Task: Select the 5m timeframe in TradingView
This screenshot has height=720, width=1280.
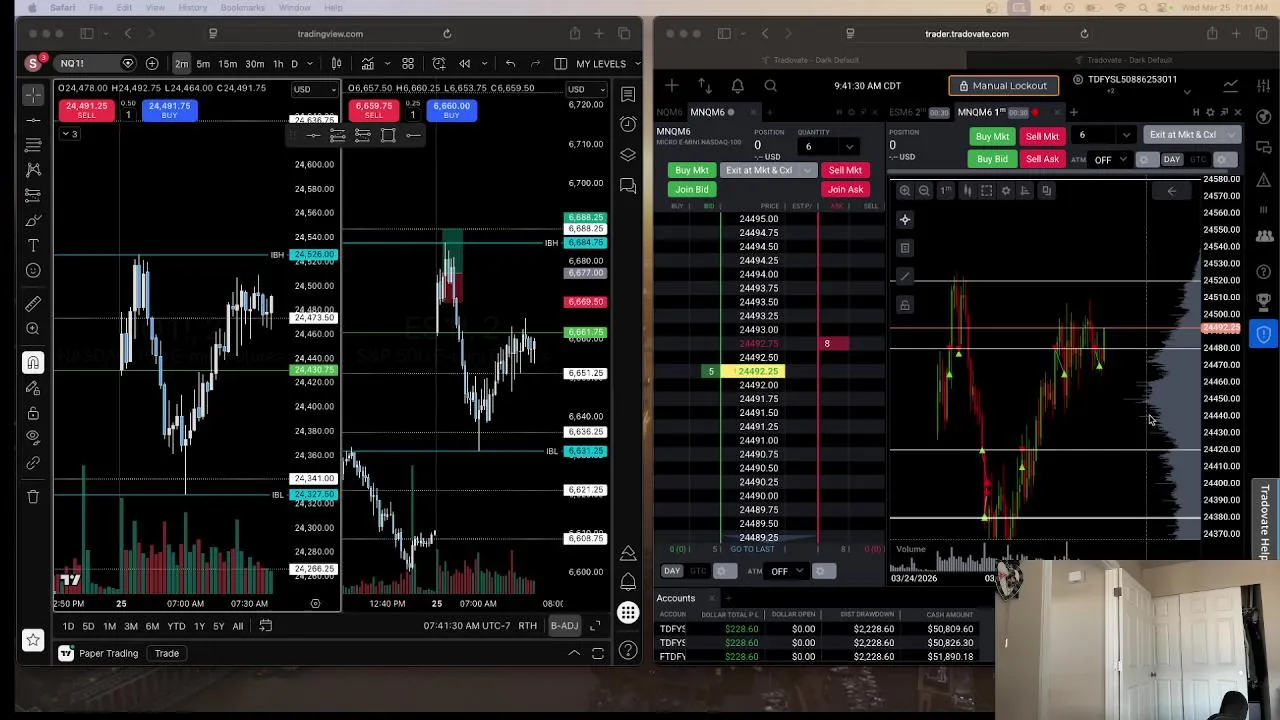Action: [203, 64]
